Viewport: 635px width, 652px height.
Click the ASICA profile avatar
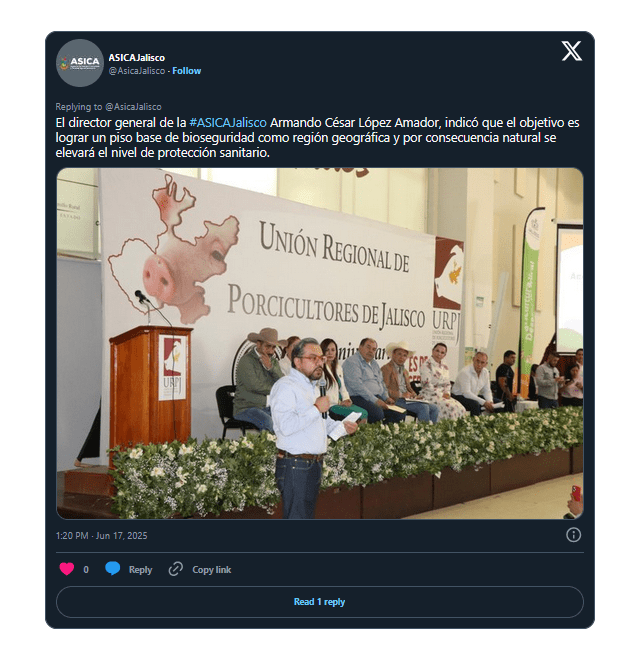click(x=80, y=63)
